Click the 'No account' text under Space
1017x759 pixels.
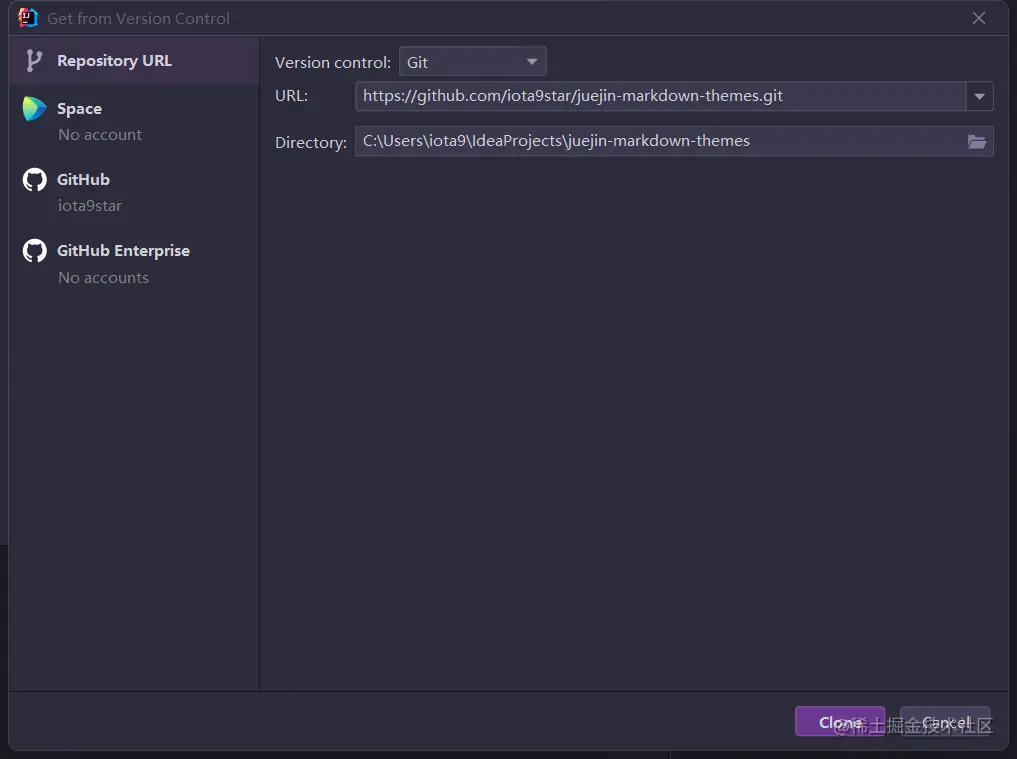coord(100,135)
